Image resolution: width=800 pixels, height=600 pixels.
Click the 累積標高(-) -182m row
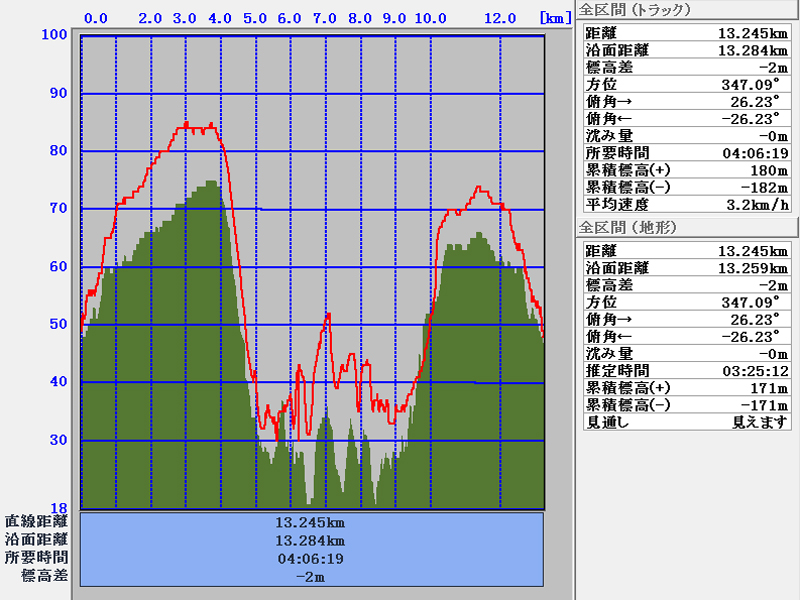point(686,187)
